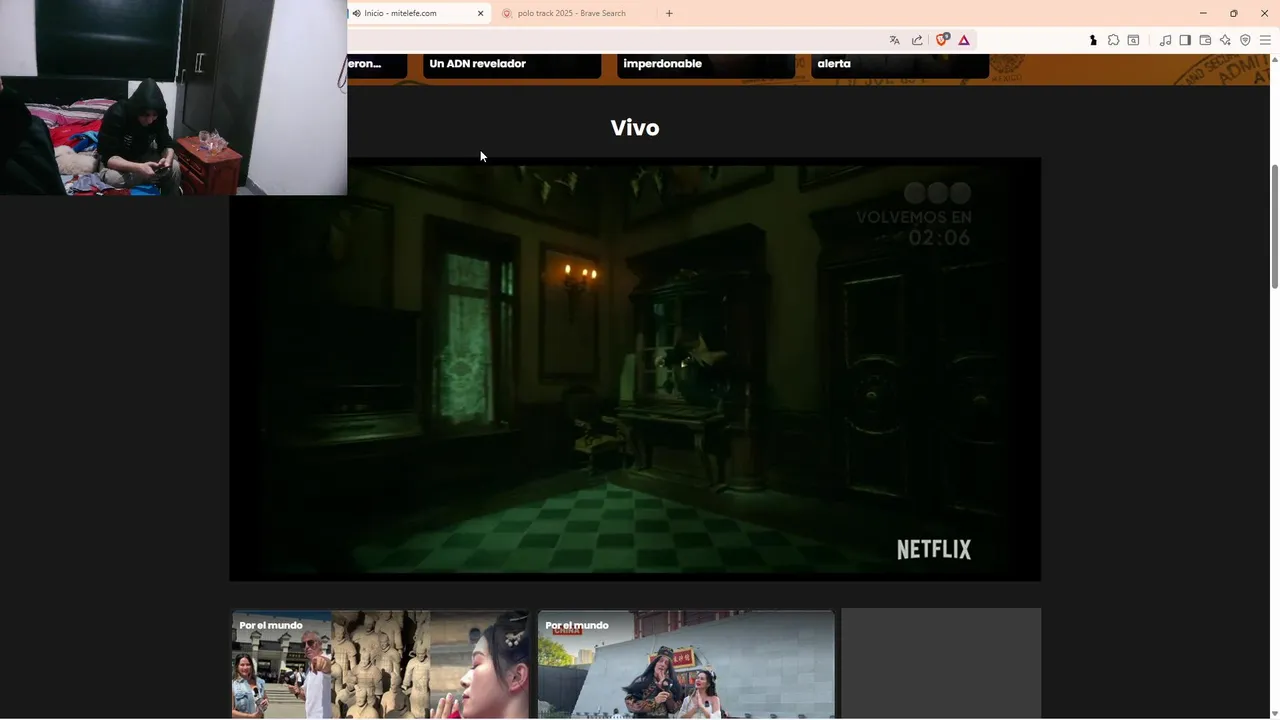Click the vertical page scrollbar thumb
Screen dimensions: 1280x720
click(1274, 227)
